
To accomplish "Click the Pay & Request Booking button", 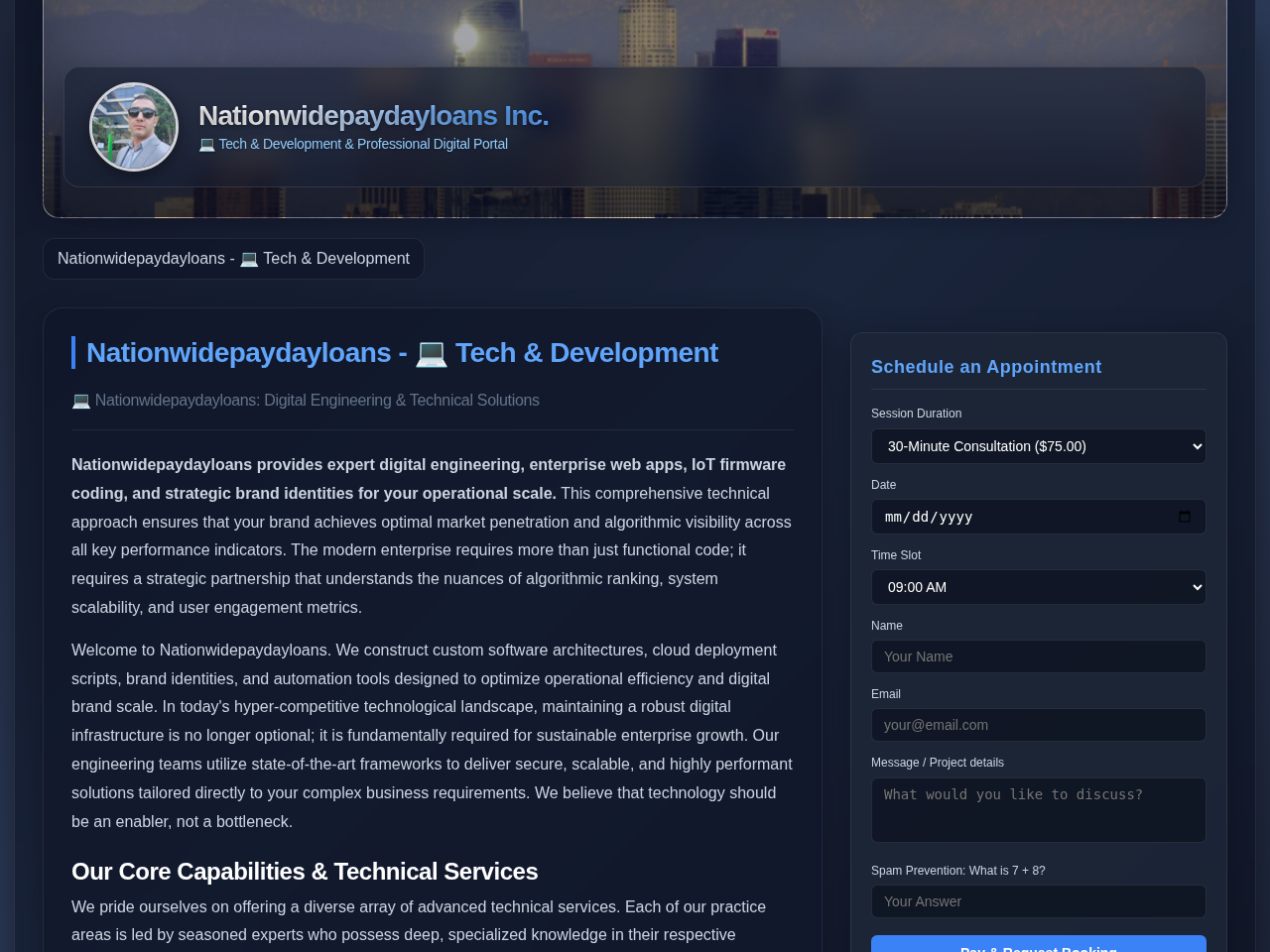I will pyautogui.click(x=1039, y=944).
